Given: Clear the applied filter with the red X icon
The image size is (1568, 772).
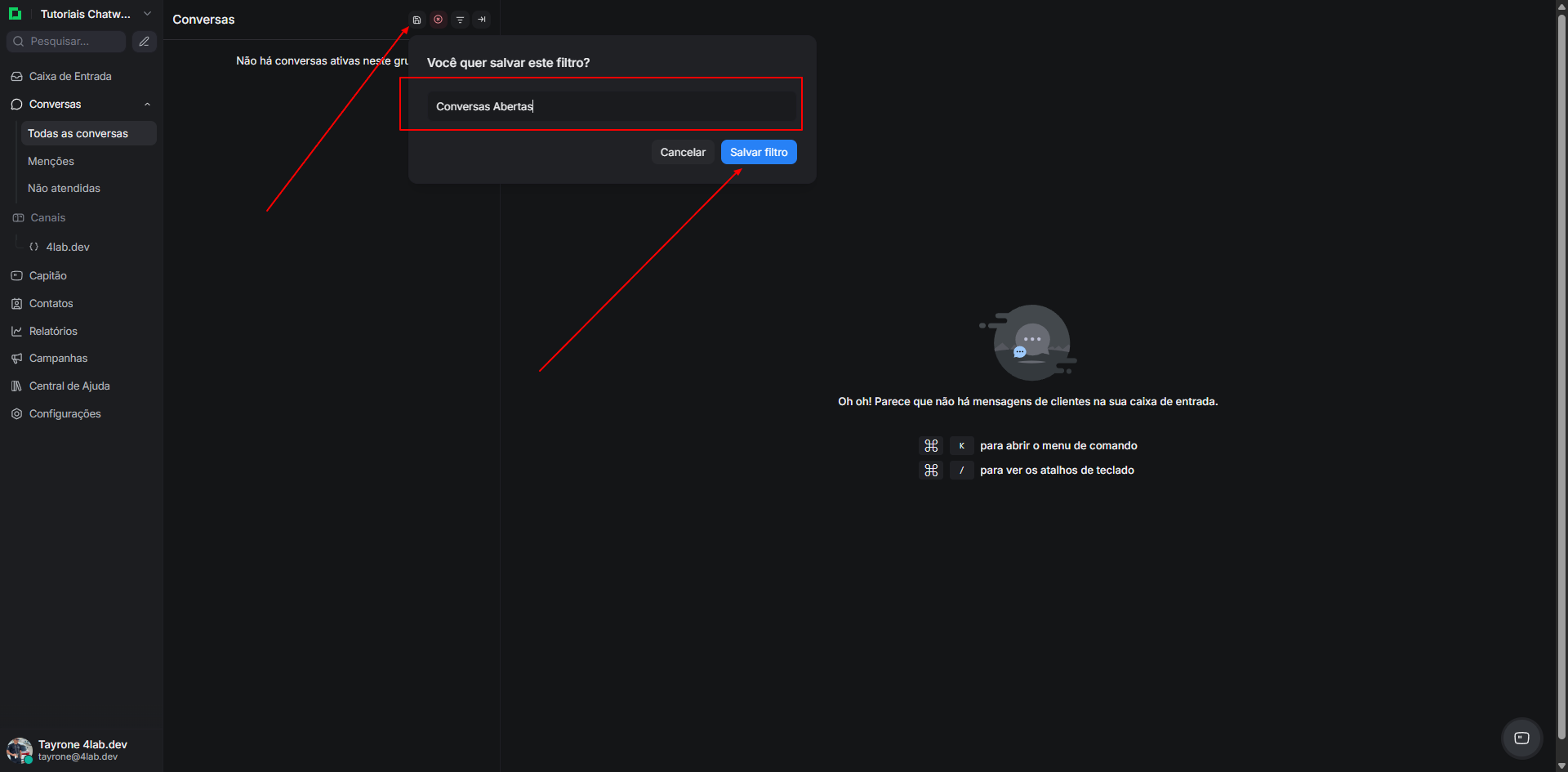Looking at the screenshot, I should [x=439, y=20].
